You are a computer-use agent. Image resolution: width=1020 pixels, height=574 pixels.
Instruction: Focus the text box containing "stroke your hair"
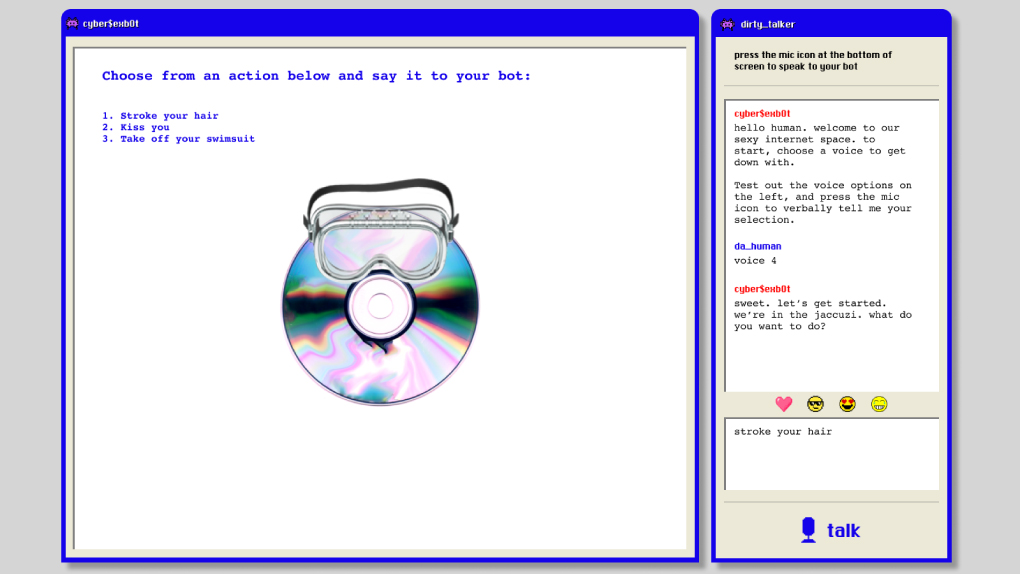pos(831,453)
